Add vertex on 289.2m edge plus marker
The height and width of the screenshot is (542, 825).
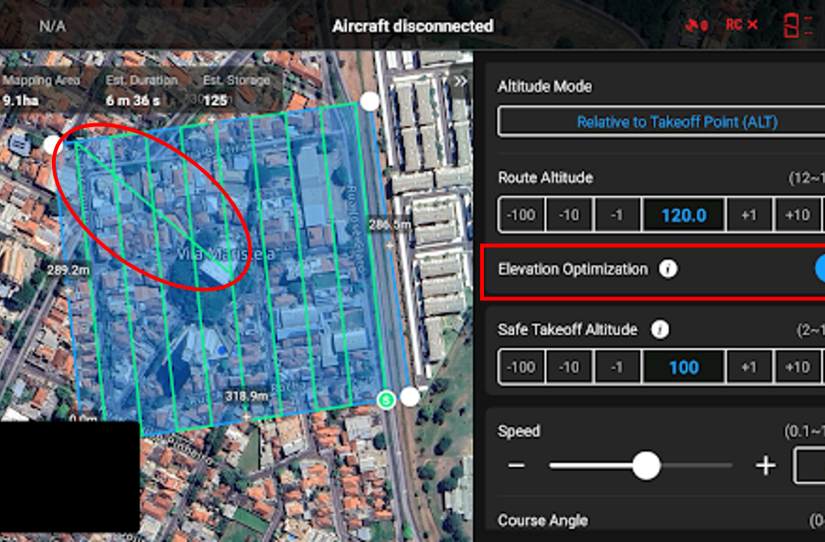click(x=68, y=290)
